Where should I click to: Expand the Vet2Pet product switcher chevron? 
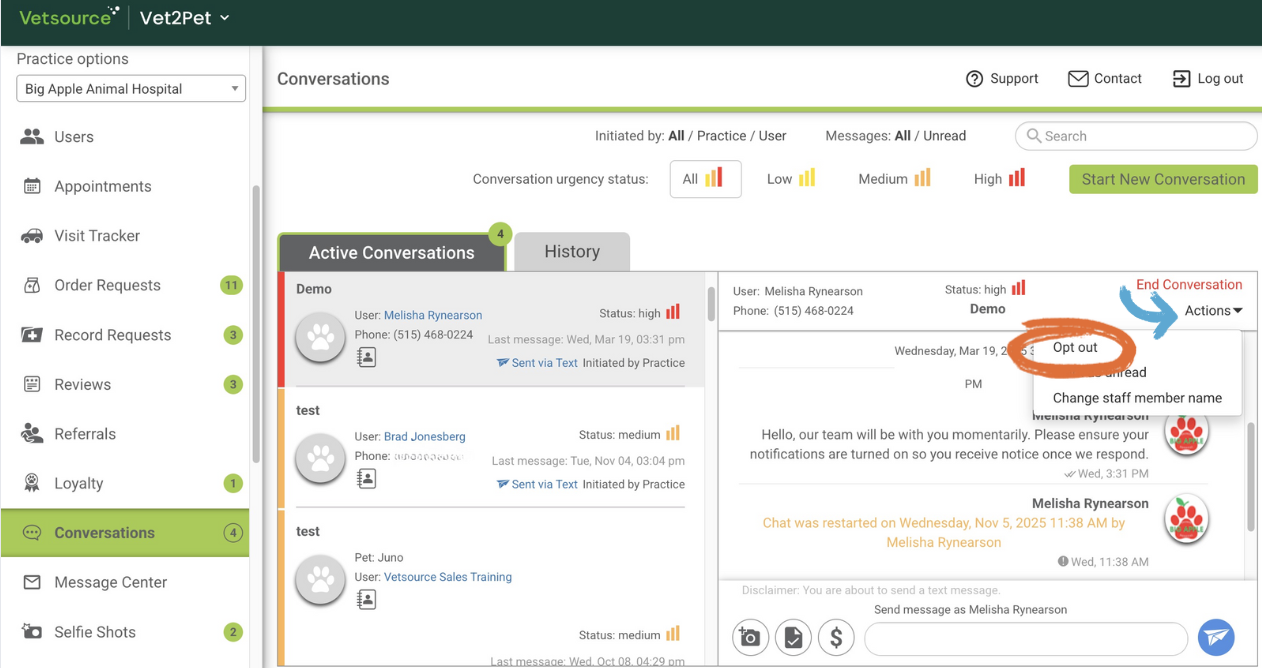coord(225,18)
